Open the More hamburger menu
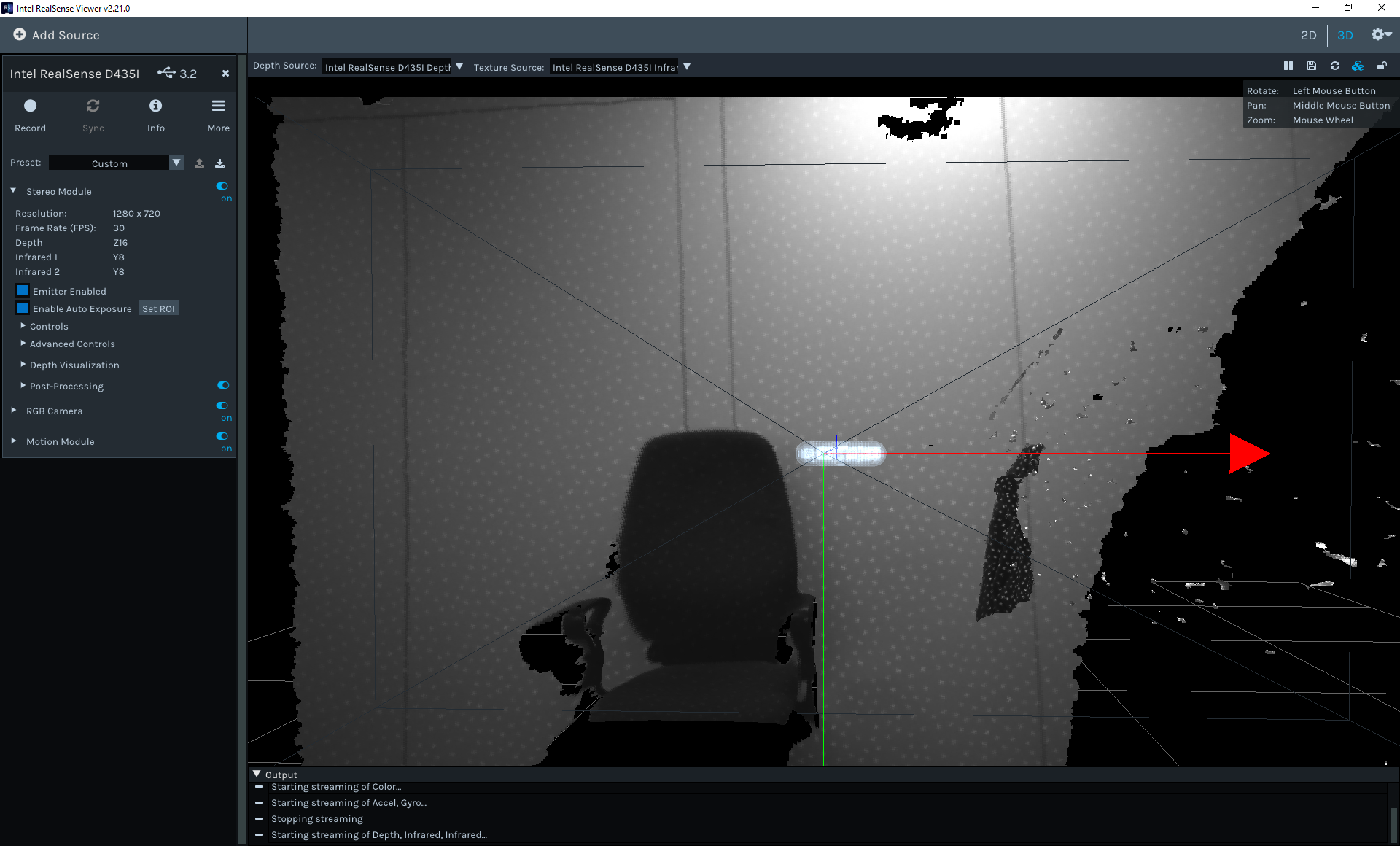Screen dimensions: 1400x846 [x=218, y=106]
